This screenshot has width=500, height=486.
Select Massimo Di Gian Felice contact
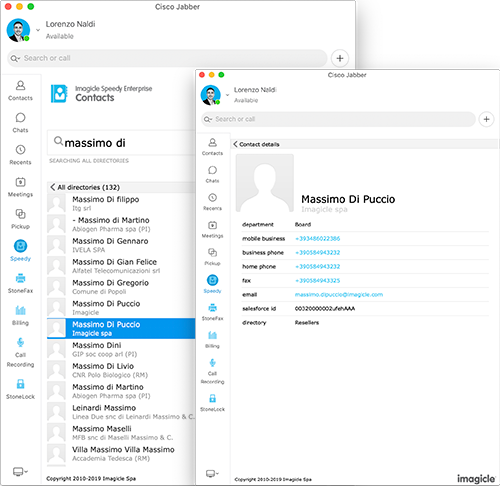(121, 266)
